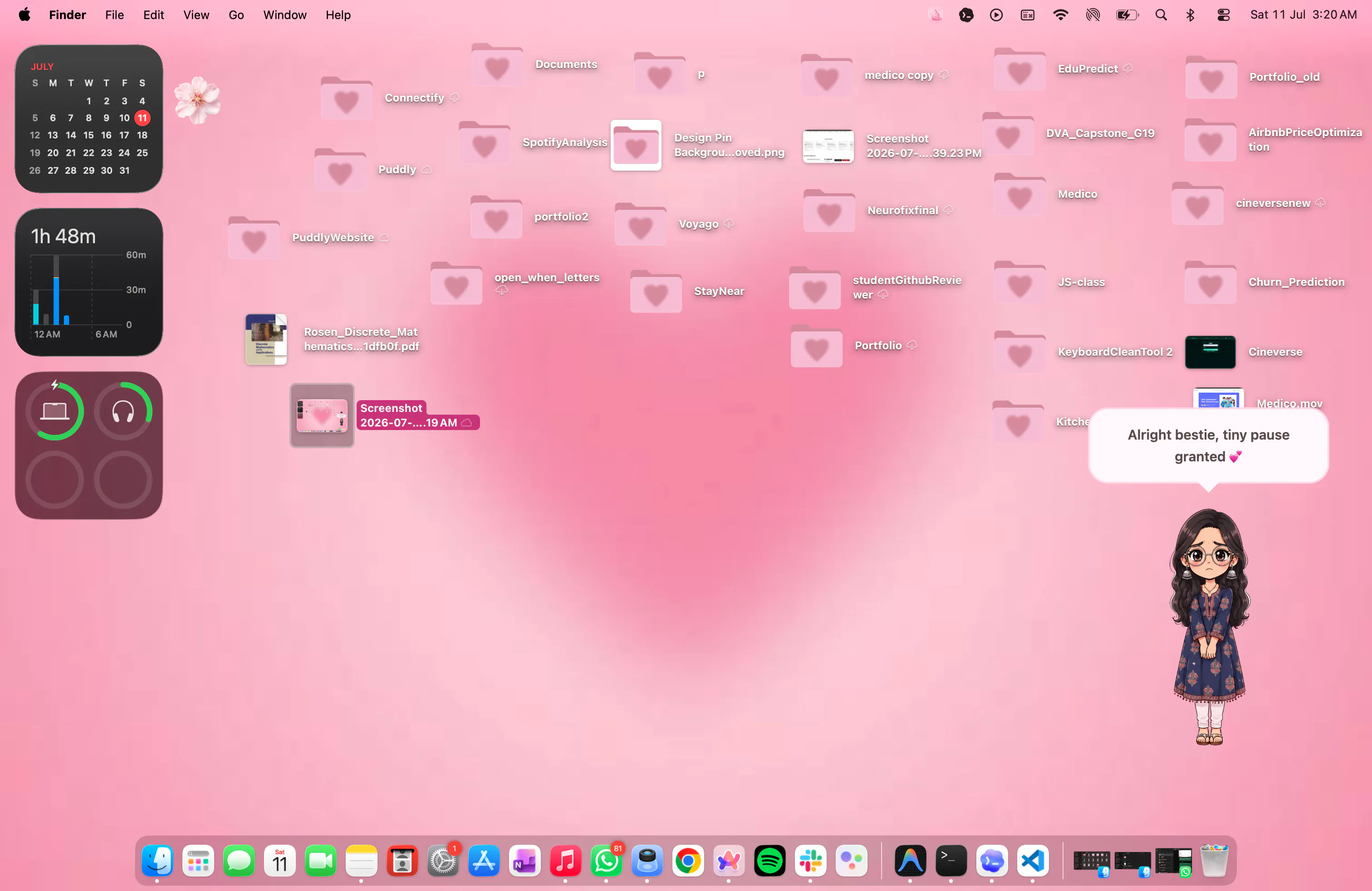This screenshot has width=1372, height=891.
Task: Click the AirDrop disabled menu bar icon
Action: pos(1093,15)
